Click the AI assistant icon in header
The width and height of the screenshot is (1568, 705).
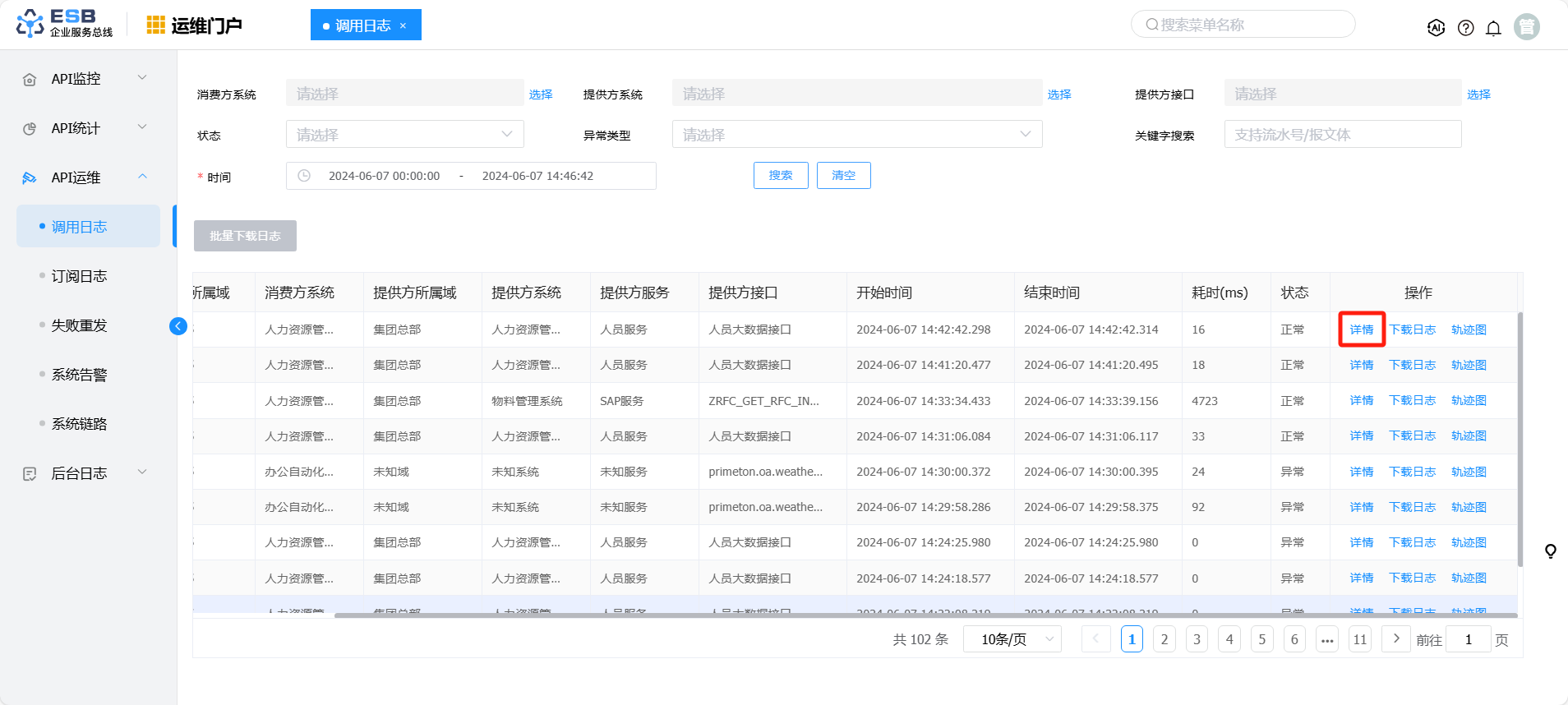(x=1436, y=28)
